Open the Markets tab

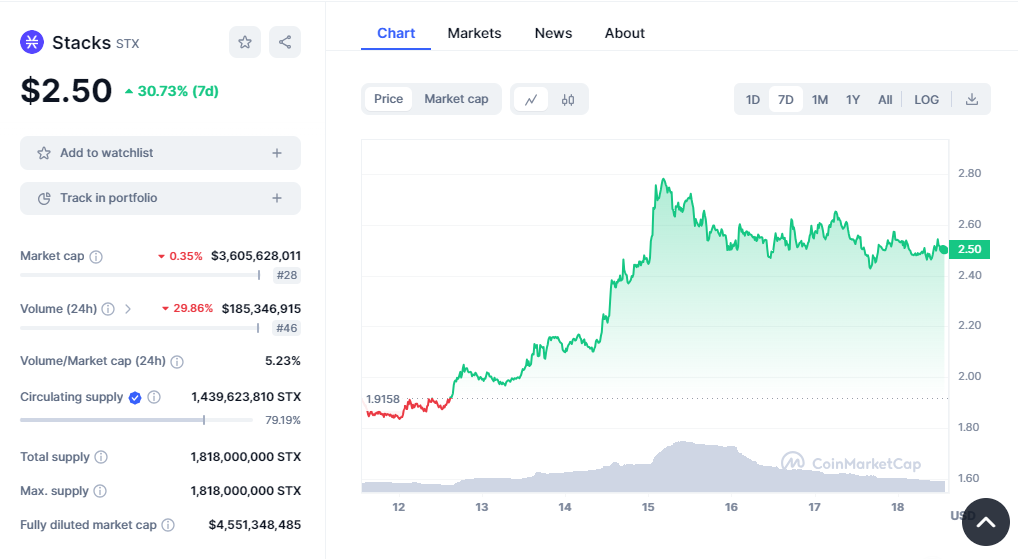point(475,33)
